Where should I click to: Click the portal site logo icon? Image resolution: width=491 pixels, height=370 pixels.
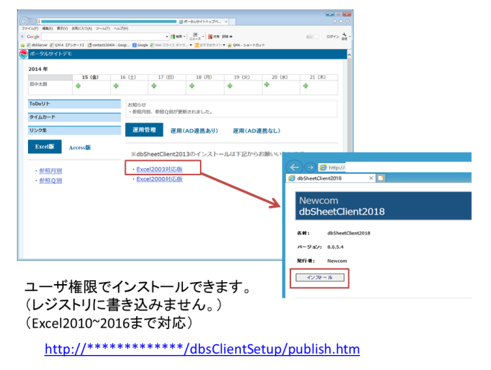tap(23, 54)
